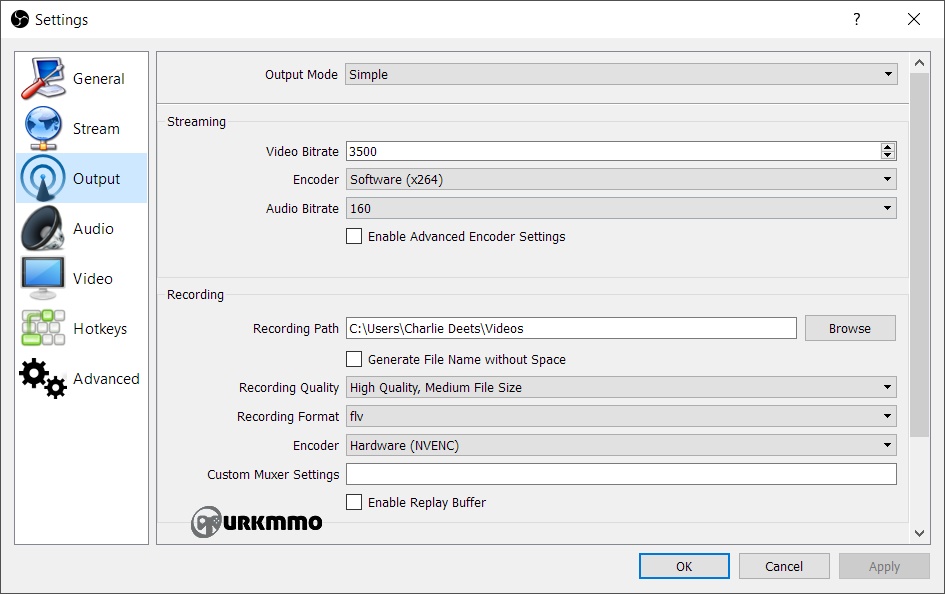The width and height of the screenshot is (945, 594).
Task: Click the settings vertical scrollbar thumb
Action: (919, 255)
